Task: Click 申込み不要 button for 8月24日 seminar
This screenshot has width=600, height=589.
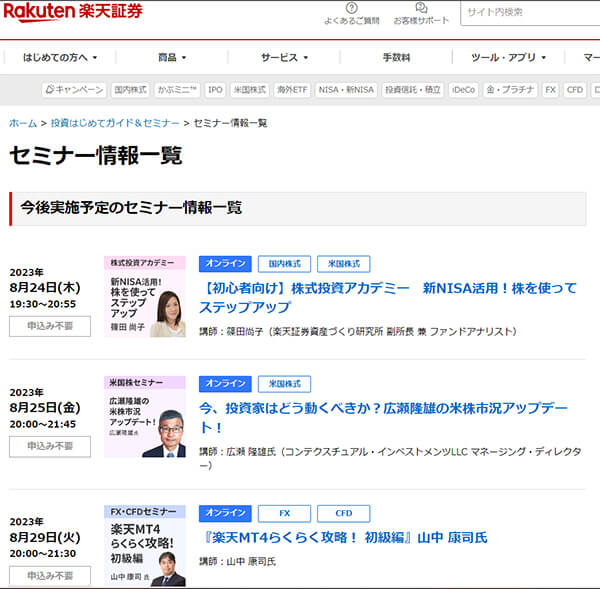Action: (50, 326)
